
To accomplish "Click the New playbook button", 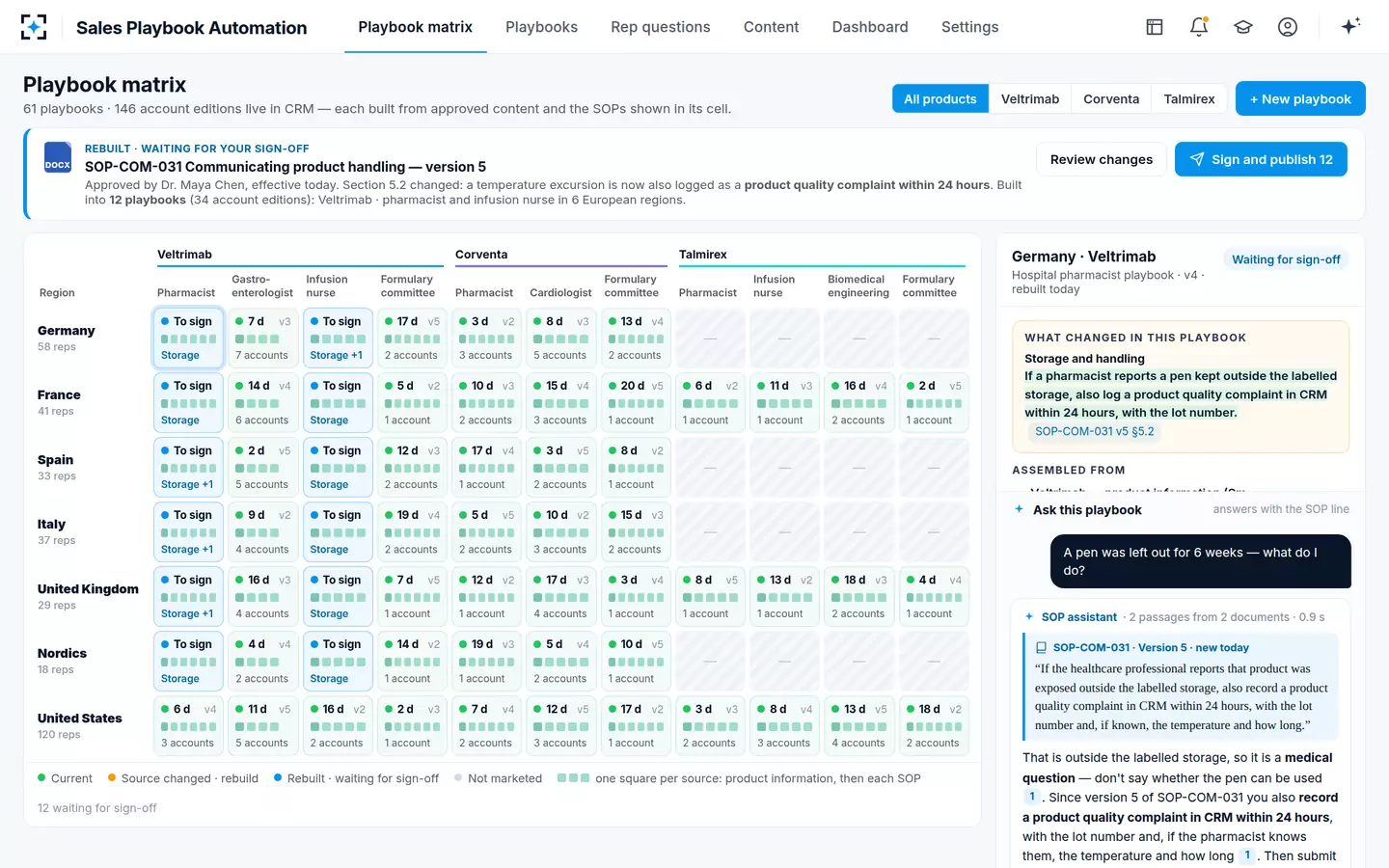I will click(1300, 98).
